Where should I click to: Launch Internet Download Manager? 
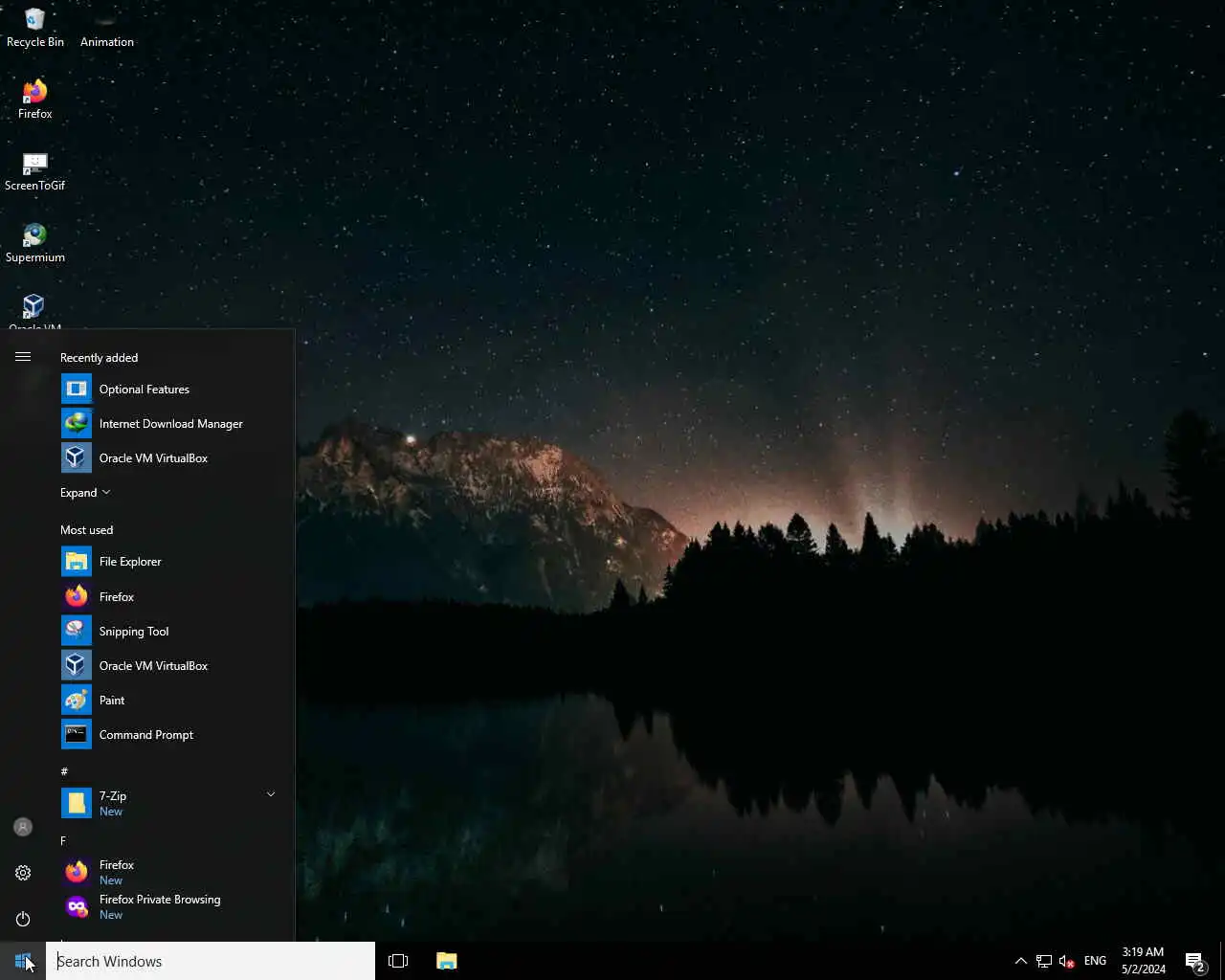[170, 424]
